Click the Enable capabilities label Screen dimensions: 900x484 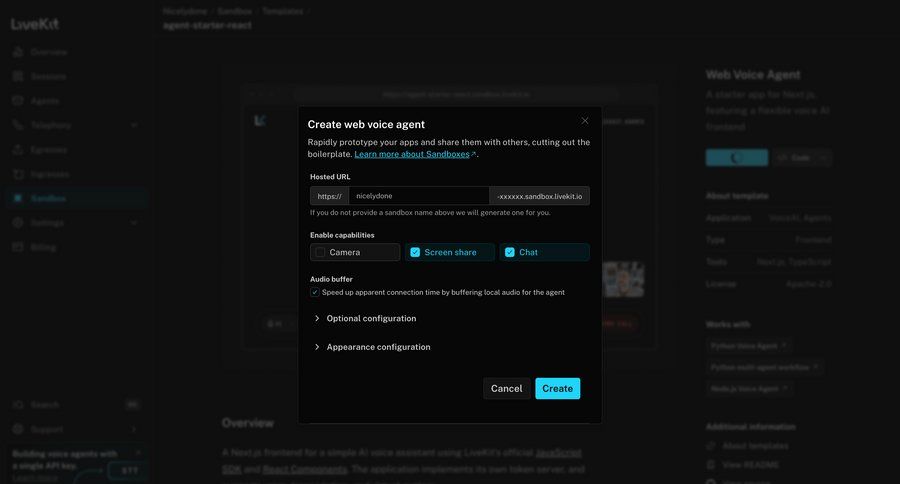(x=342, y=235)
